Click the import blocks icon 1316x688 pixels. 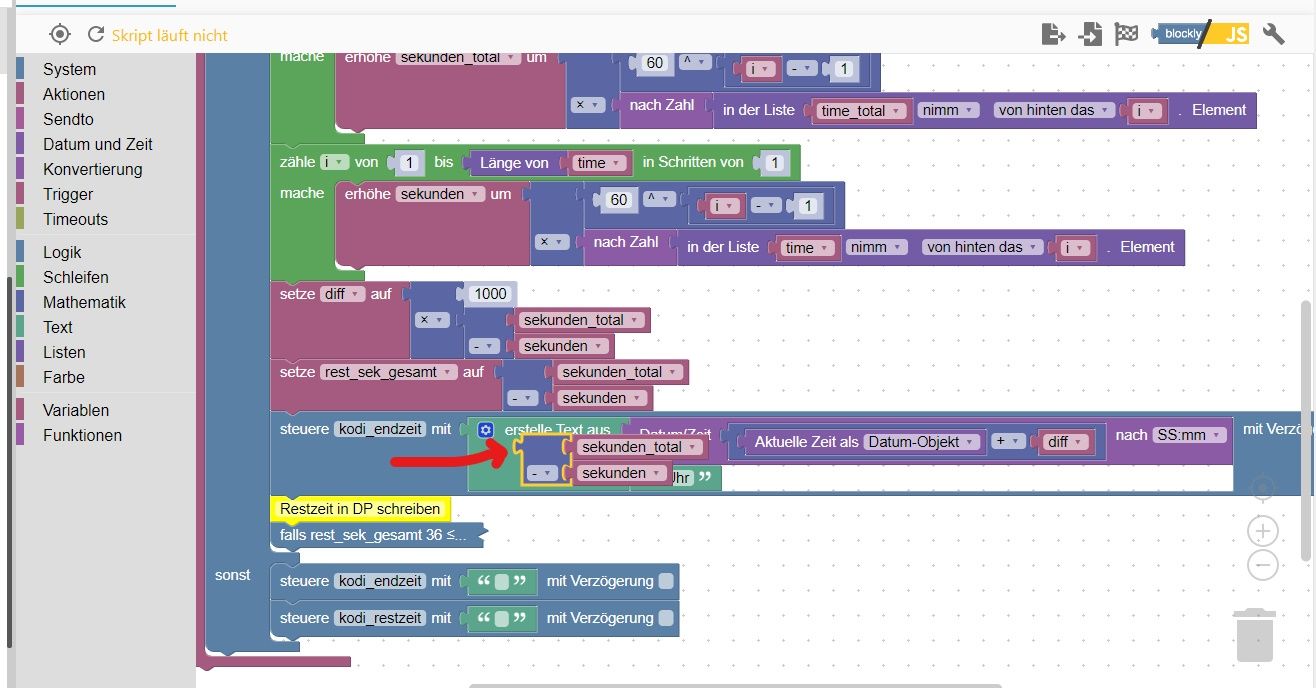point(1090,34)
